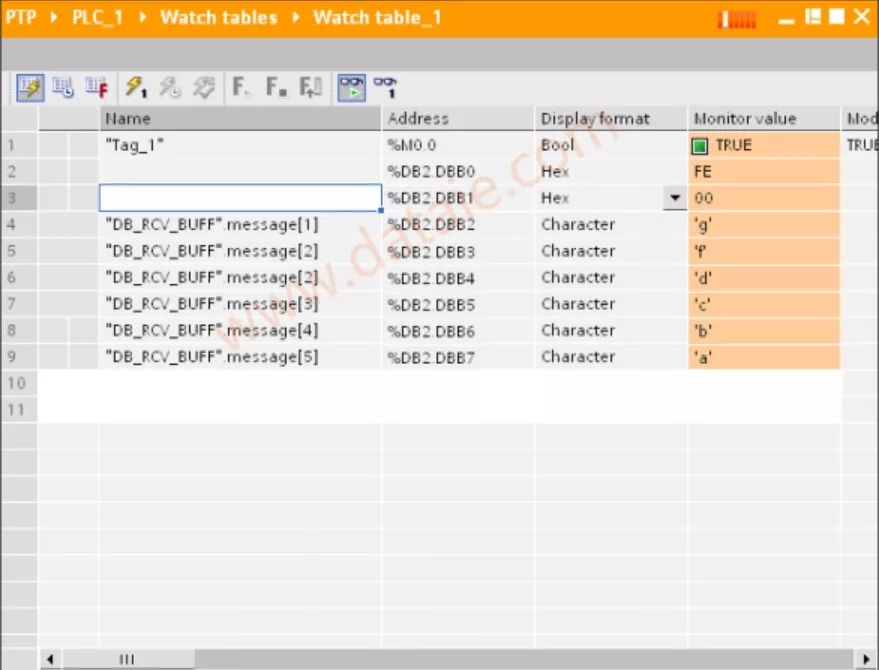879x670 pixels.
Task: Click the stop forcing 'F■' icon
Action: [x=276, y=87]
